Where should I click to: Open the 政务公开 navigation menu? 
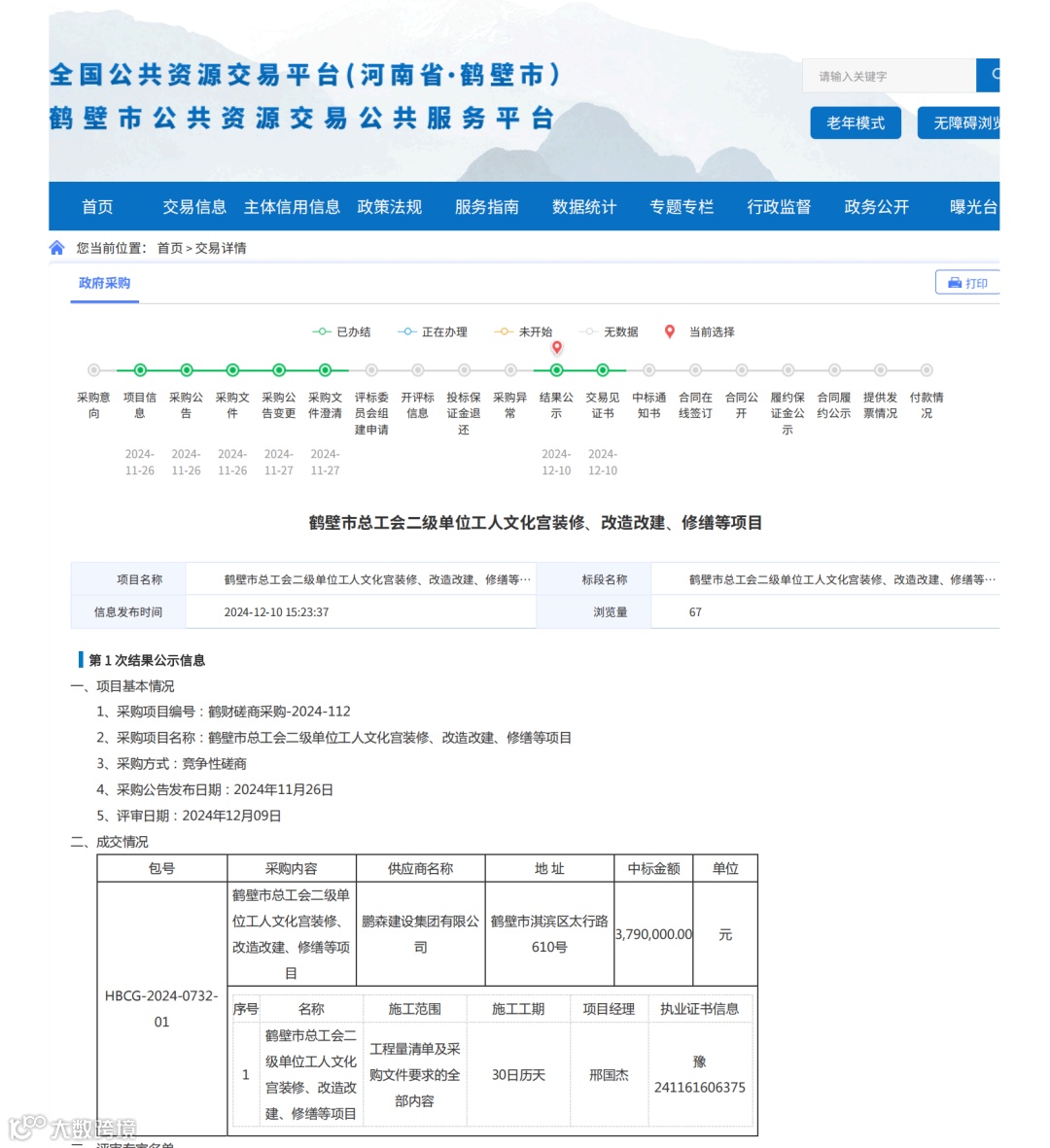tap(877, 206)
